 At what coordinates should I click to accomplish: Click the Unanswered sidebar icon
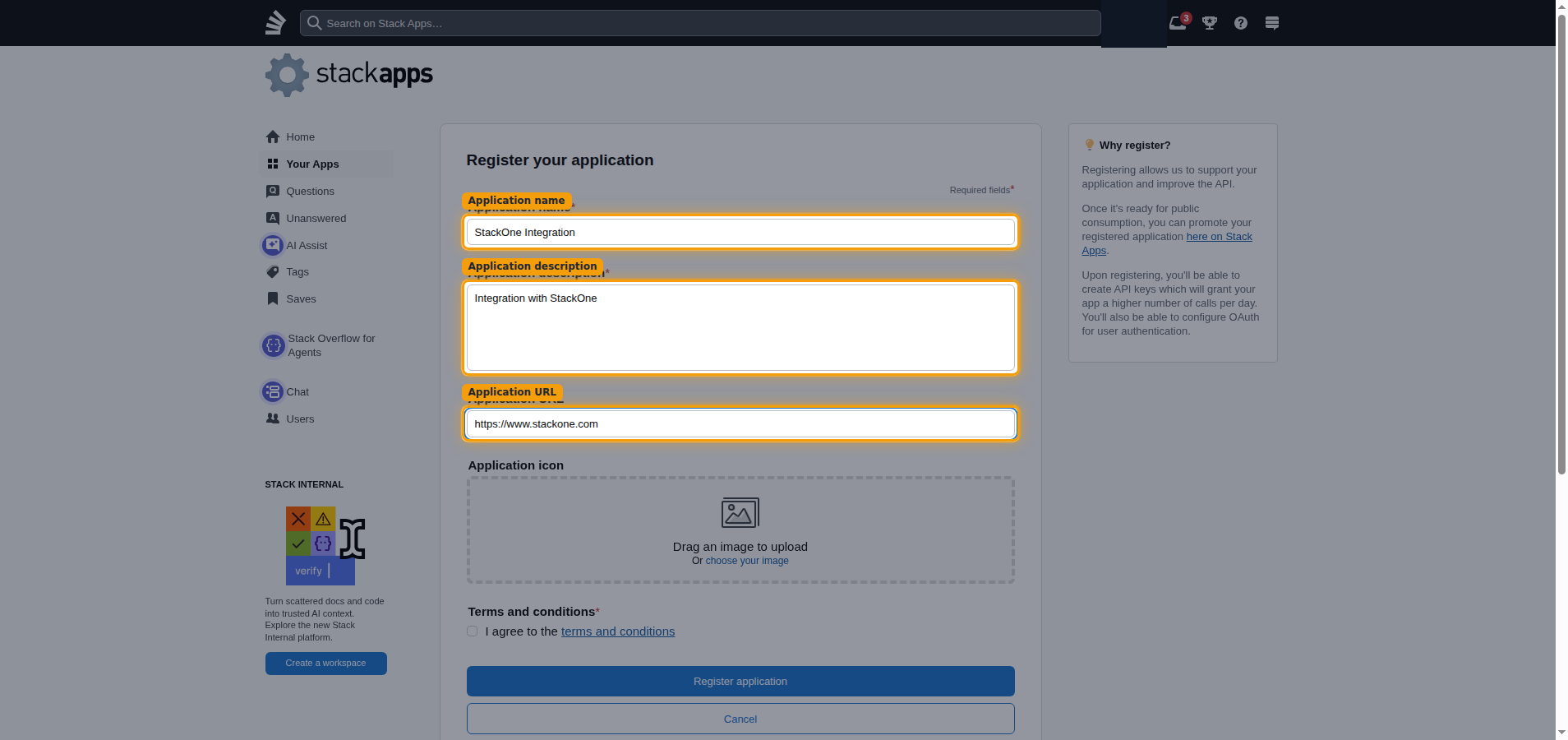click(273, 218)
